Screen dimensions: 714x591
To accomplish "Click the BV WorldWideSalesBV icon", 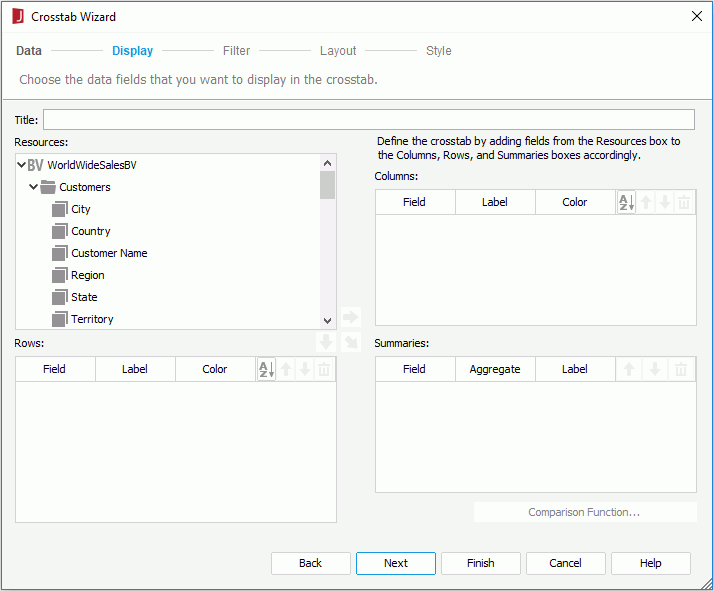I will pos(36,165).
